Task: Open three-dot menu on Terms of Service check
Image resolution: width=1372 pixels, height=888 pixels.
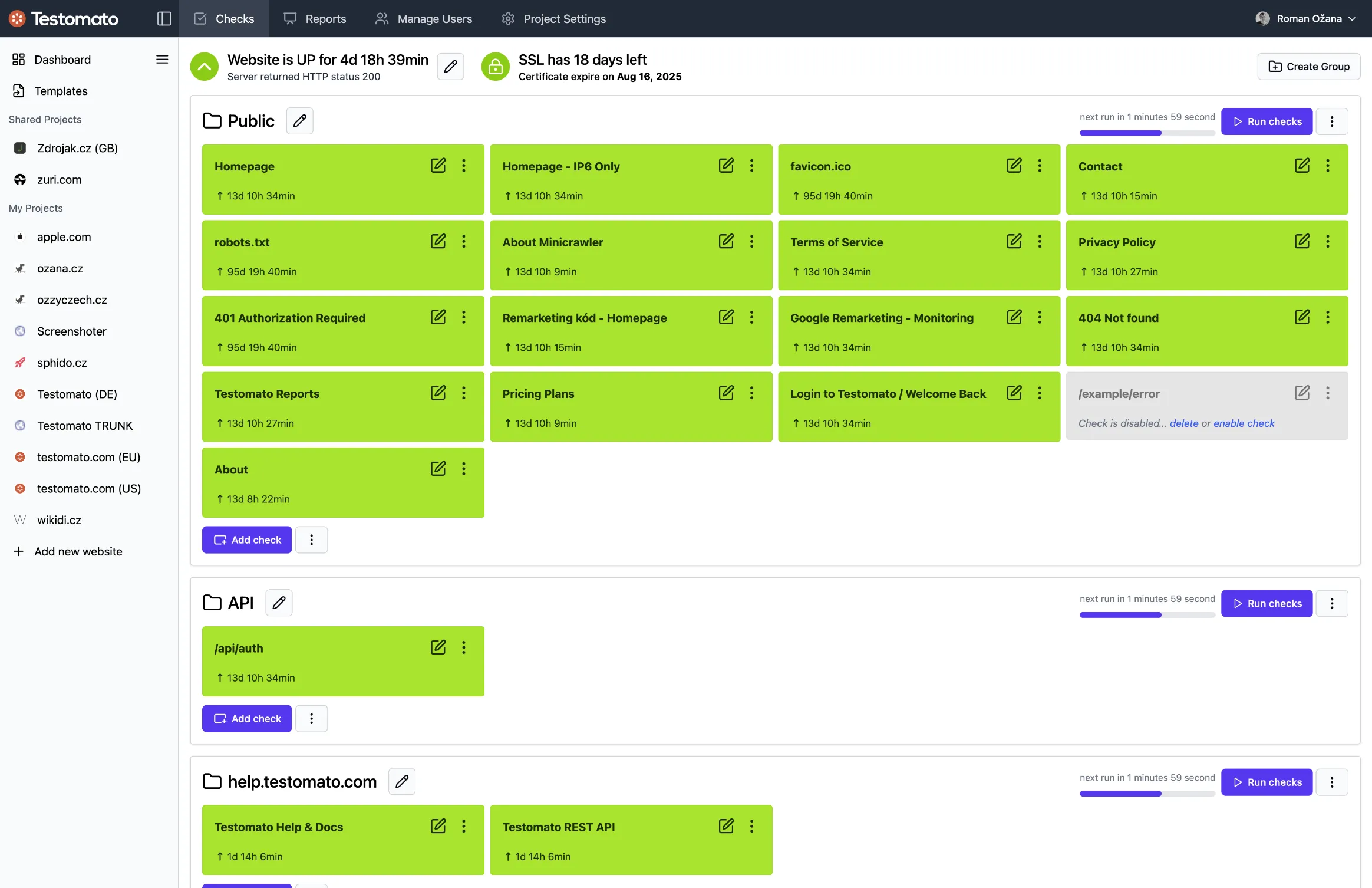Action: 1040,241
